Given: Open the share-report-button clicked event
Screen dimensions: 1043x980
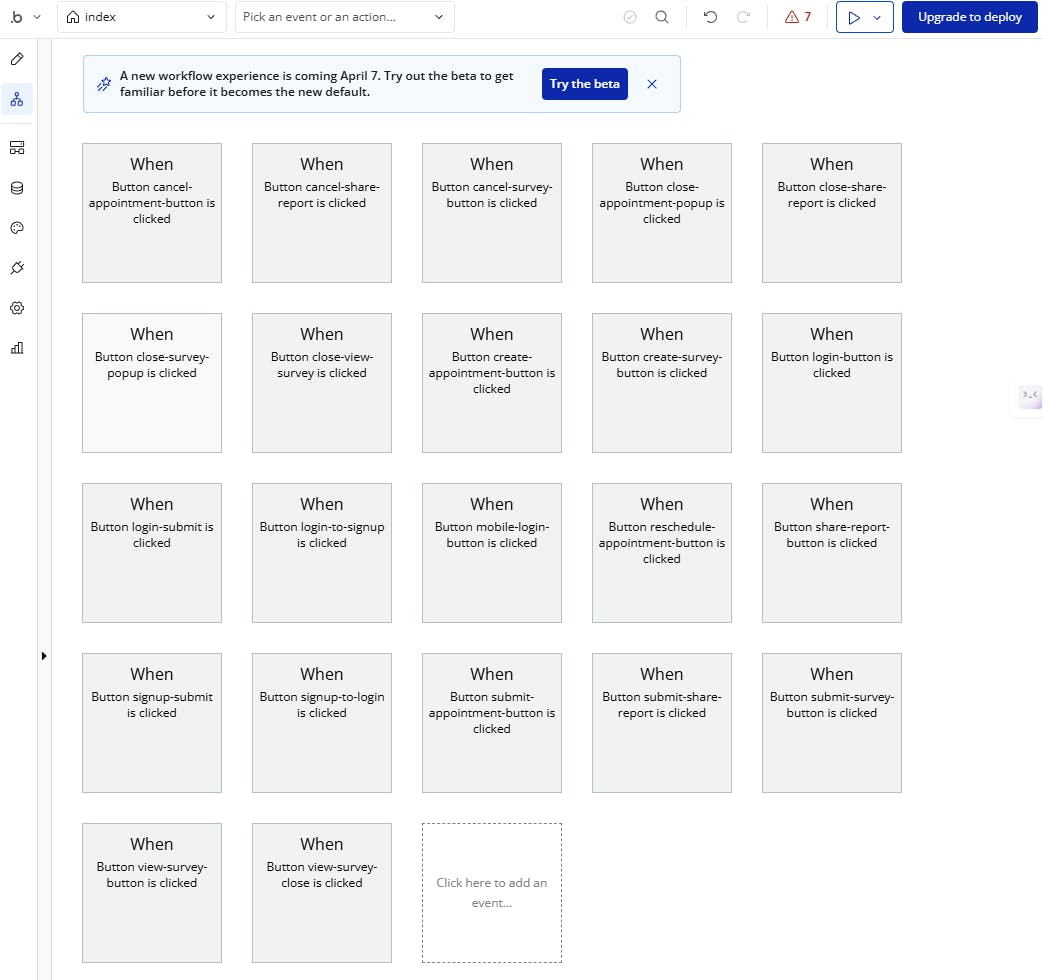Looking at the screenshot, I should click(831, 553).
